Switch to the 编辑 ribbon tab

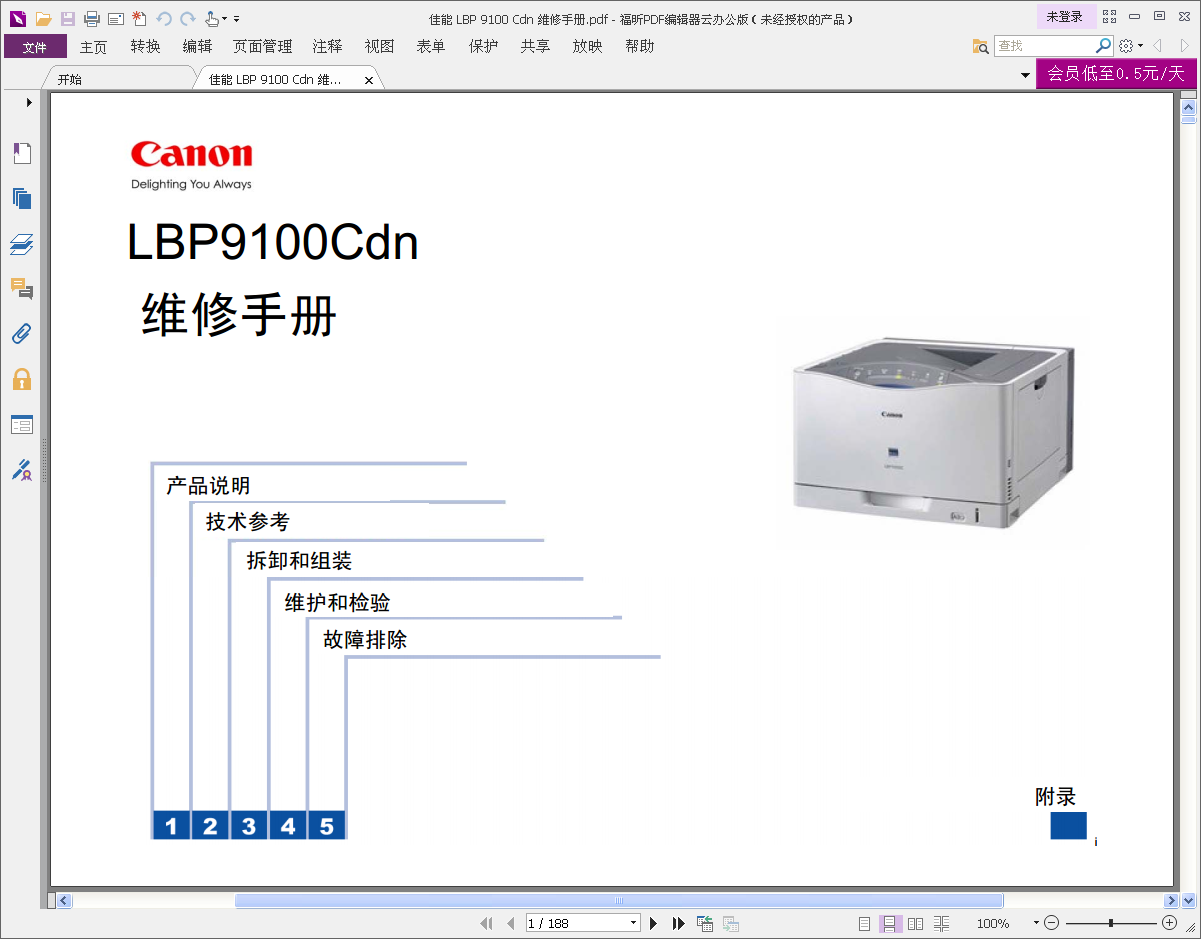(197, 46)
